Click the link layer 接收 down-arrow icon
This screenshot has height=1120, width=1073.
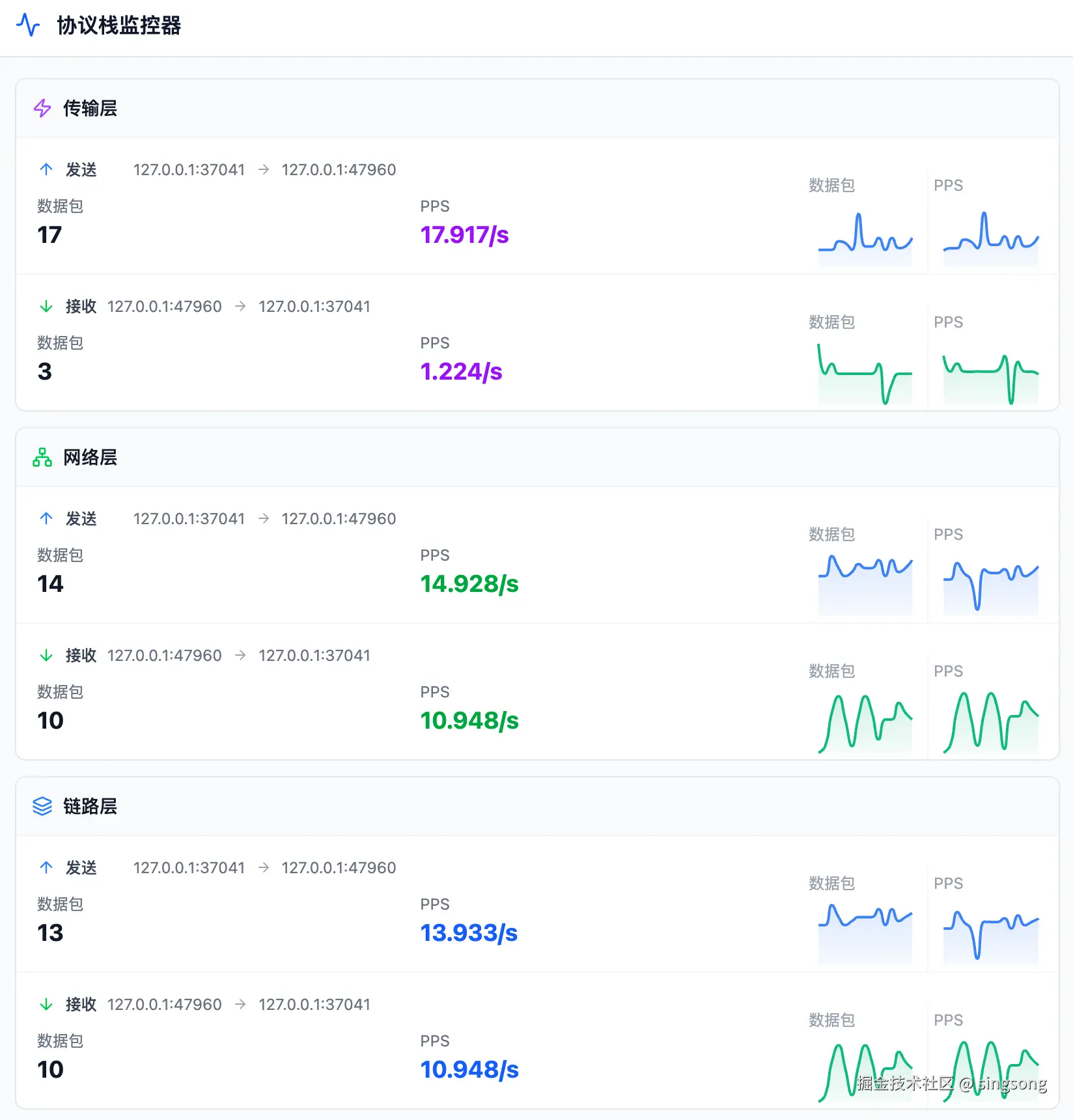coord(46,1004)
